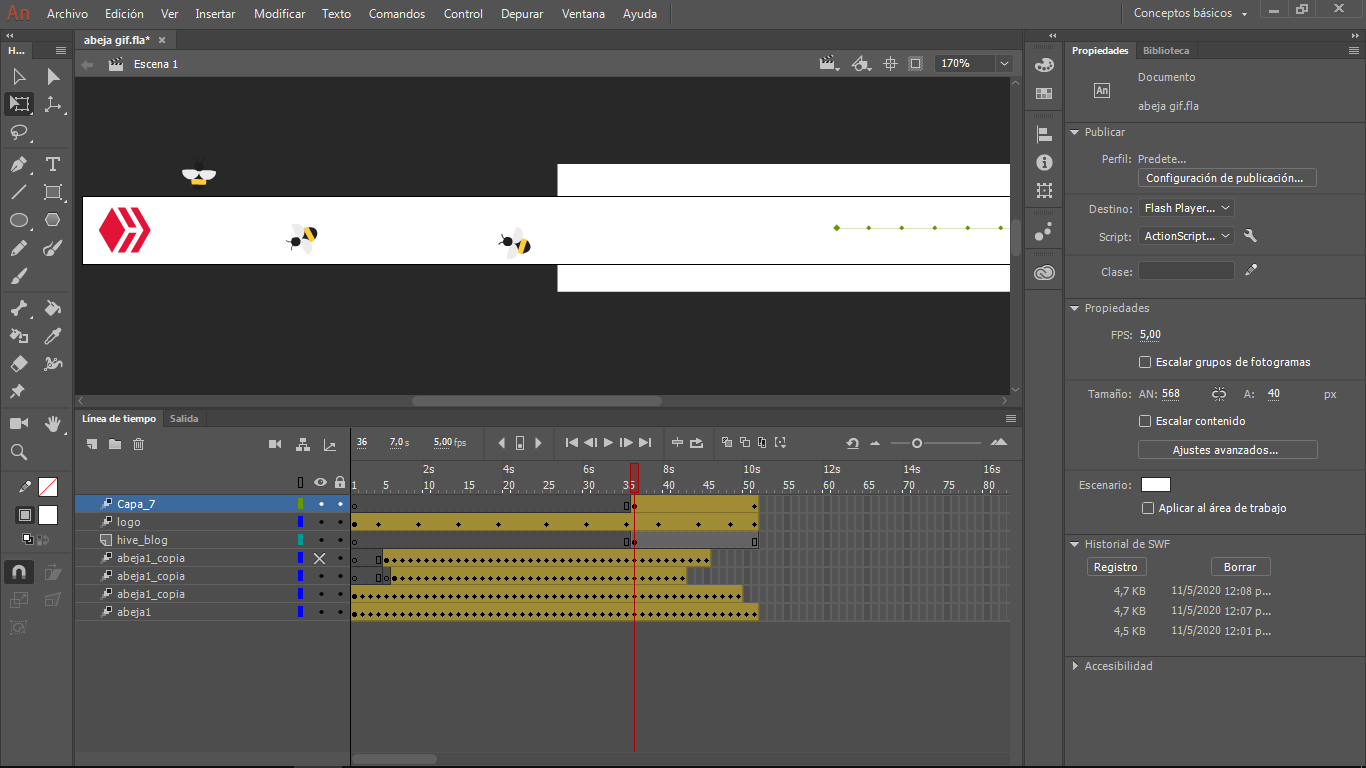Select the Bone tool
The image size is (1366, 768).
(x=19, y=308)
